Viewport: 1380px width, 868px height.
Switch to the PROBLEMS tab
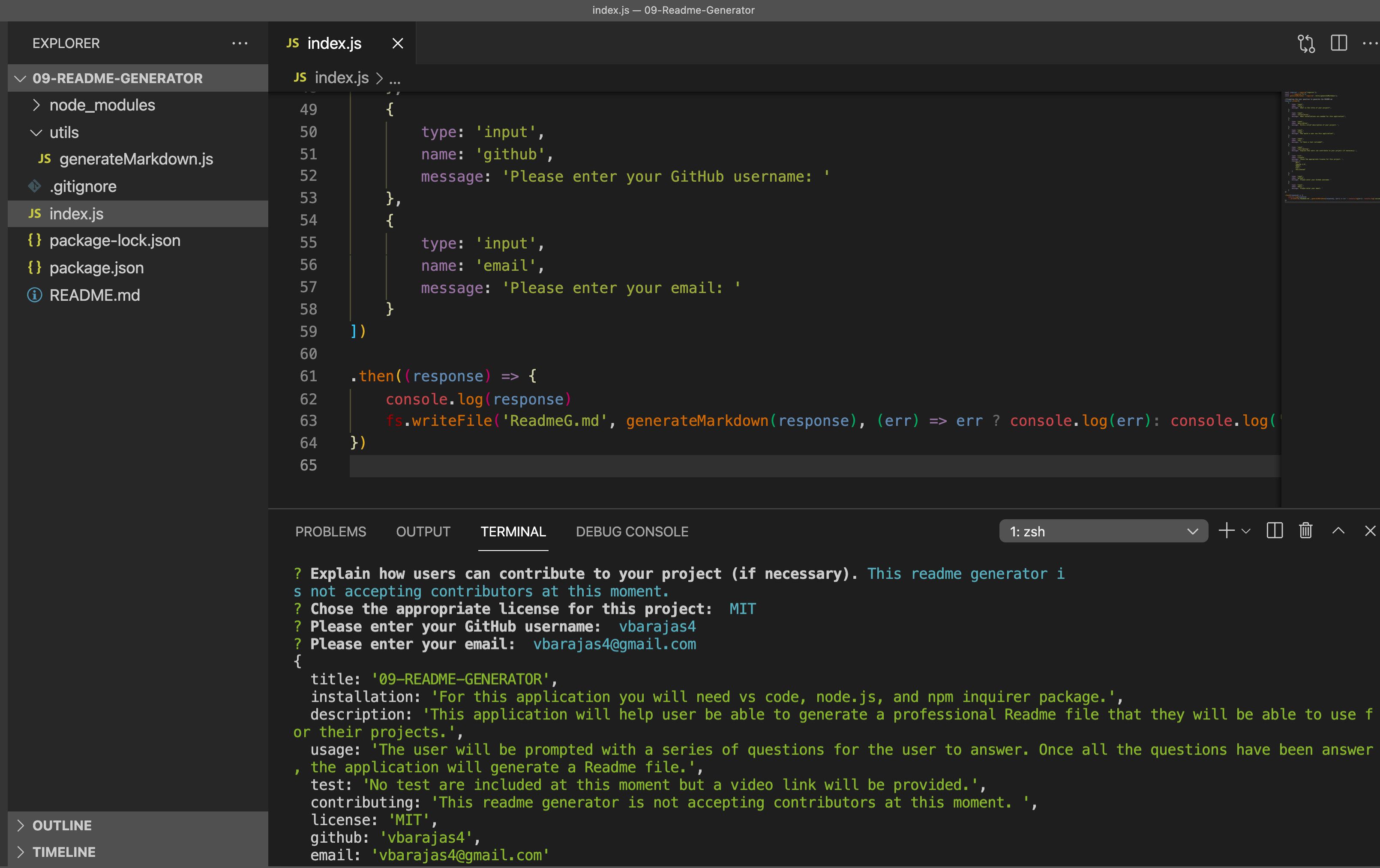331,531
